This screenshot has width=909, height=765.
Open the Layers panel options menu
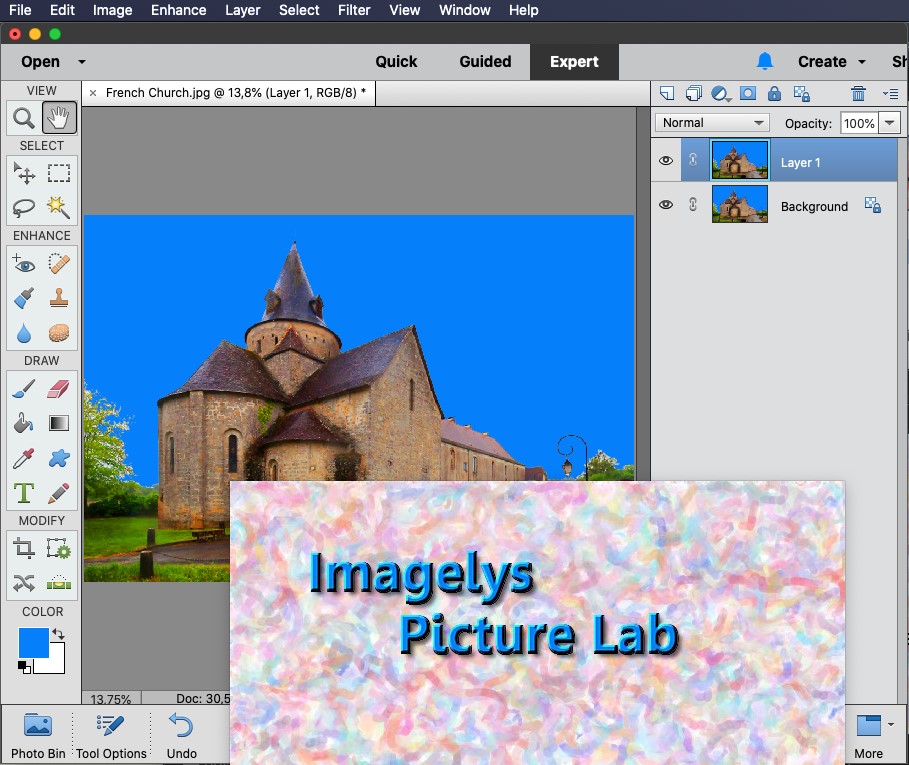click(890, 93)
